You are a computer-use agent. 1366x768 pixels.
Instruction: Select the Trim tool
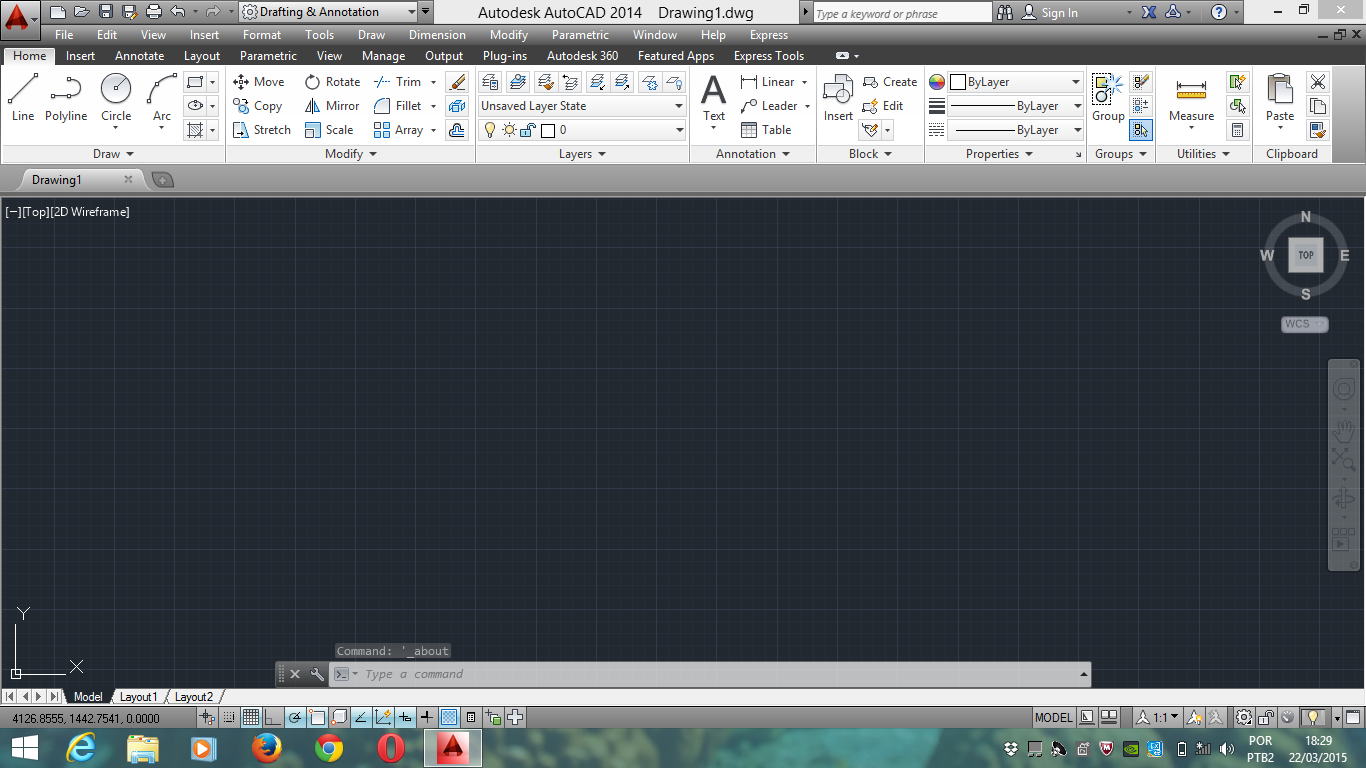tap(397, 82)
